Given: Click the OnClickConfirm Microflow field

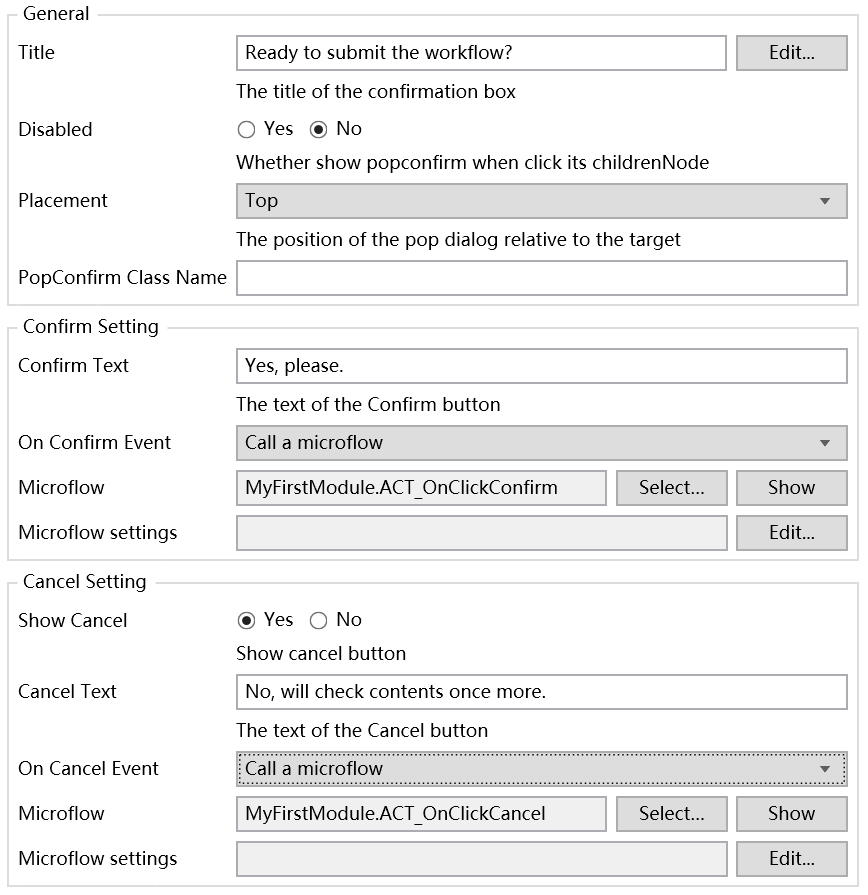Looking at the screenshot, I should (x=421, y=488).
